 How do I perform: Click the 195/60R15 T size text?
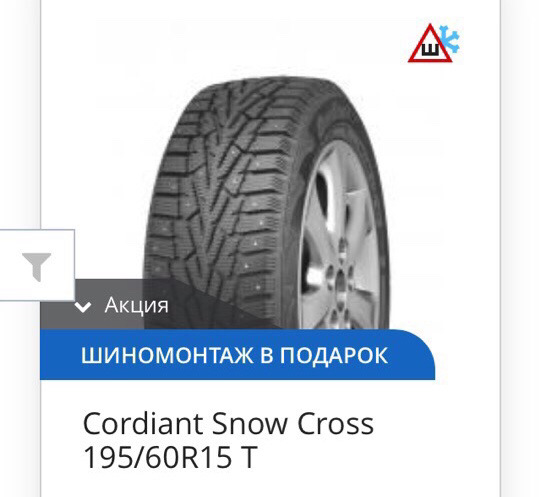point(170,457)
